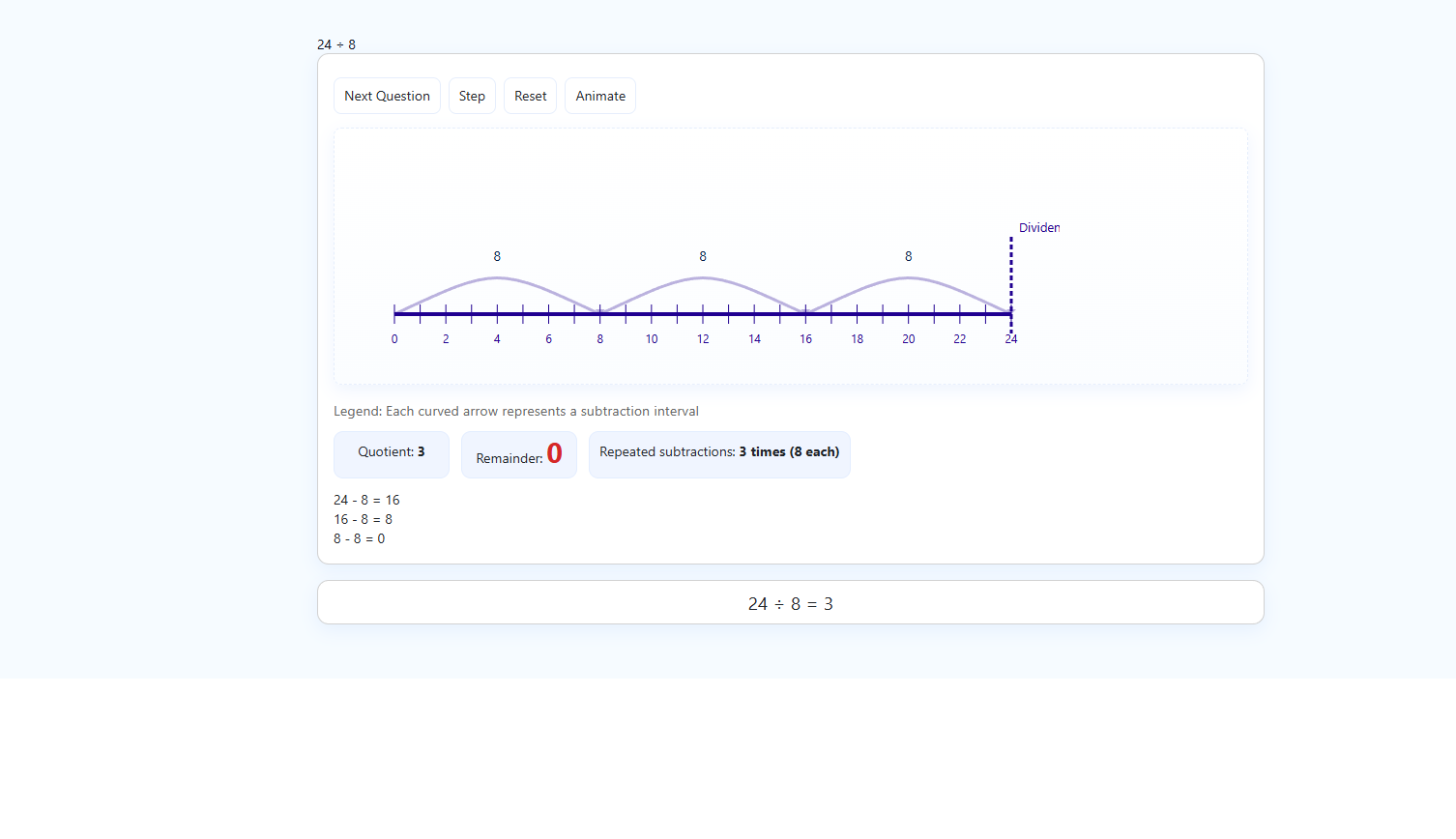
Task: Click the 20 tick label on number line
Action: coord(909,339)
